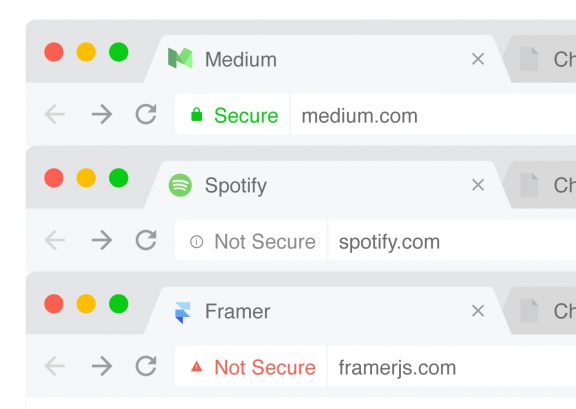The height and width of the screenshot is (409, 576).
Task: Click the info circle icon next to spotify.com
Action: [x=197, y=241]
